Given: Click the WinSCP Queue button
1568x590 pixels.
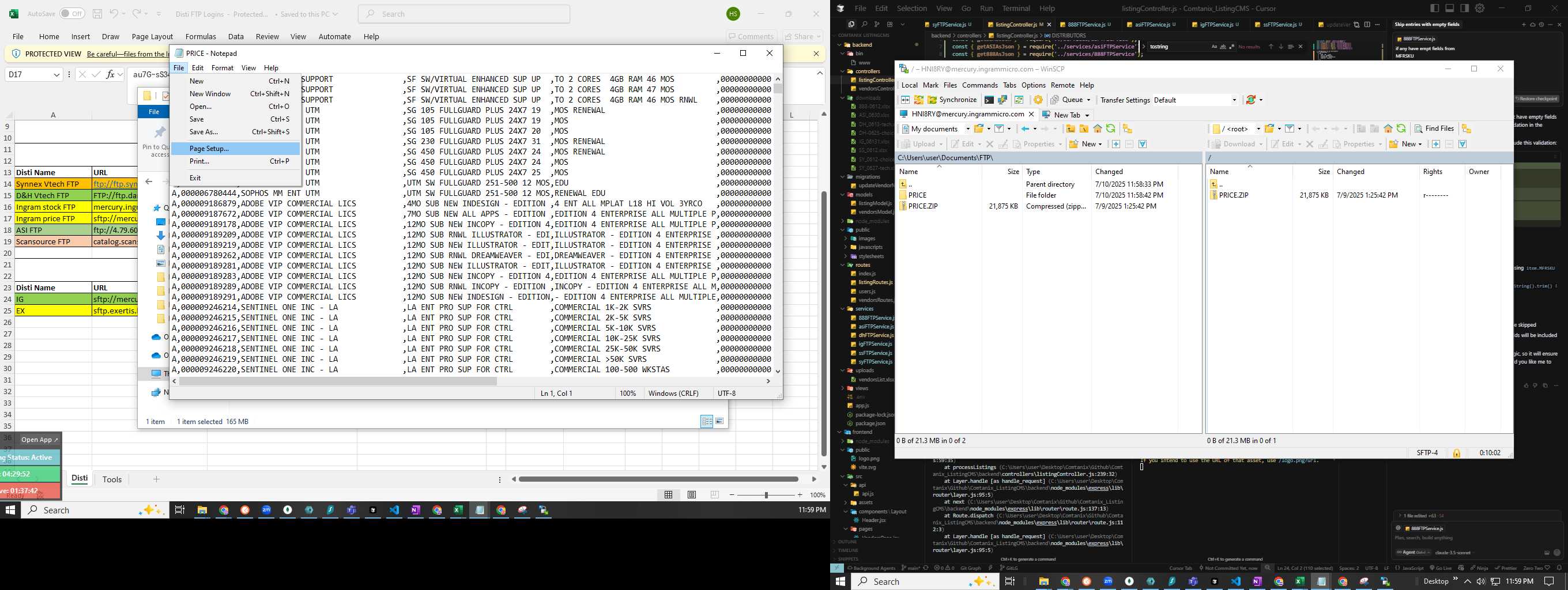Looking at the screenshot, I should [x=1071, y=100].
